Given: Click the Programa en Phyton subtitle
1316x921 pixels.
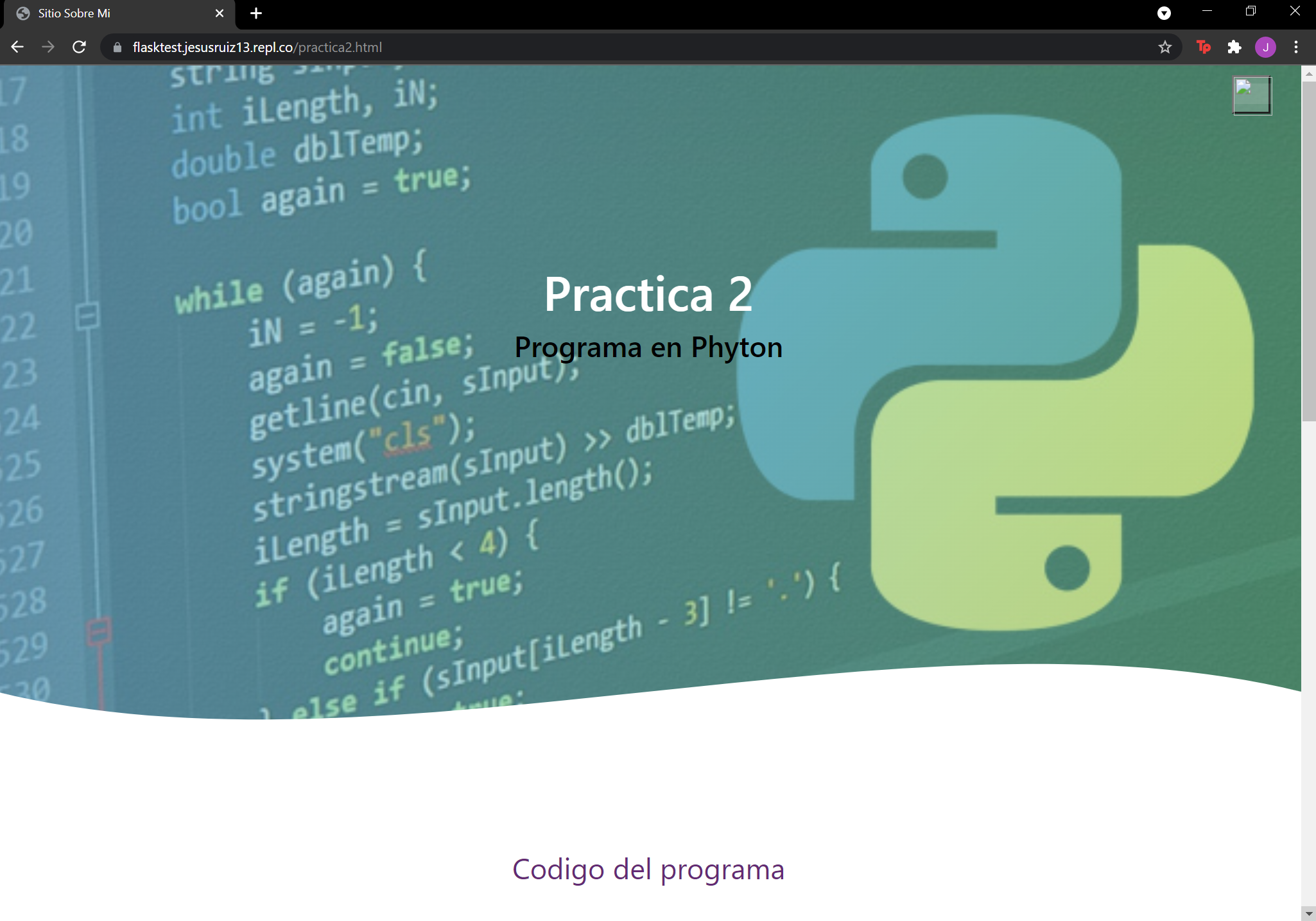Looking at the screenshot, I should coord(648,347).
